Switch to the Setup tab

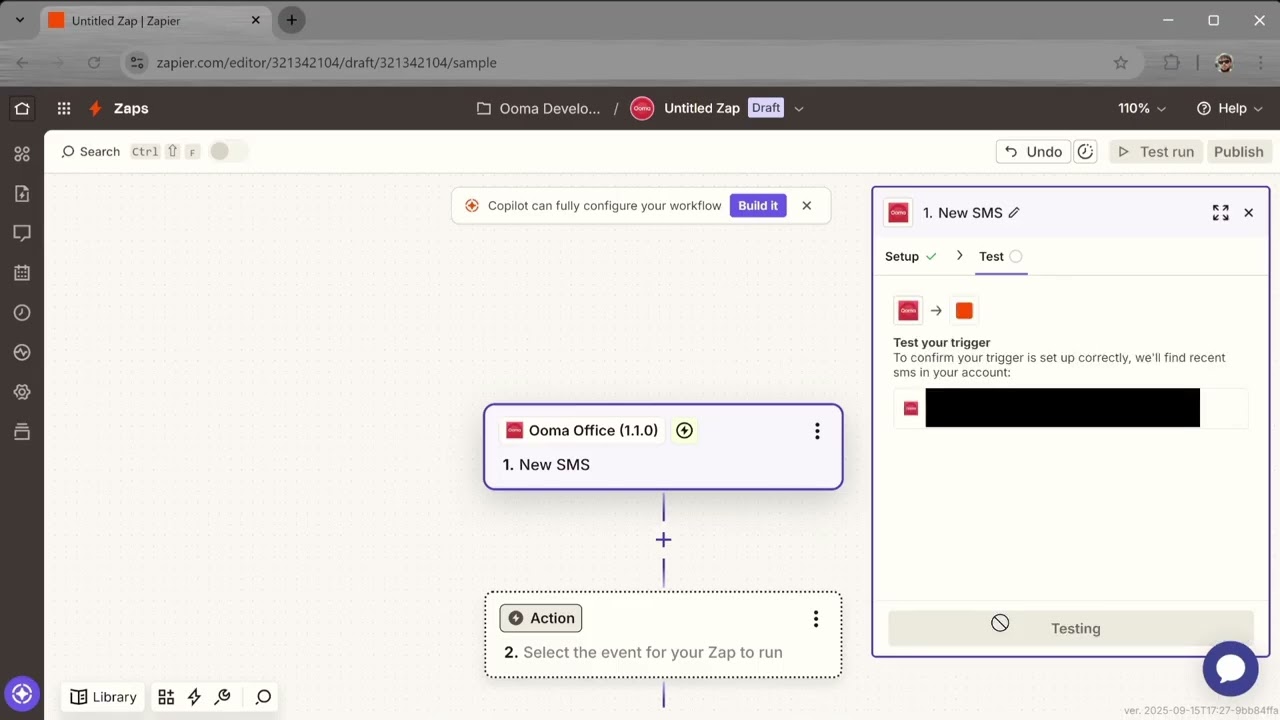coord(910,256)
